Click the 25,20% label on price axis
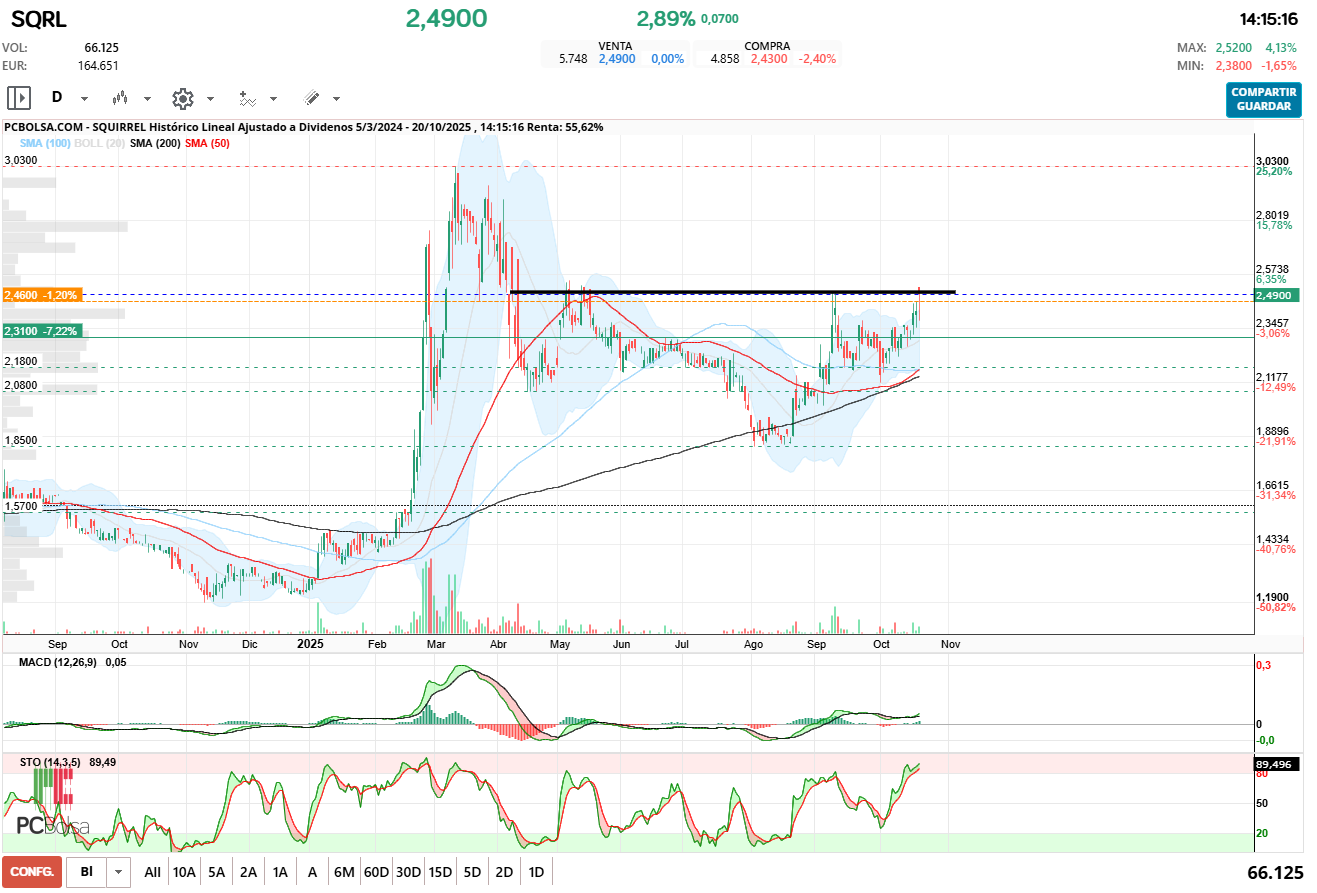The width and height of the screenshot is (1317, 893). 1274,172
